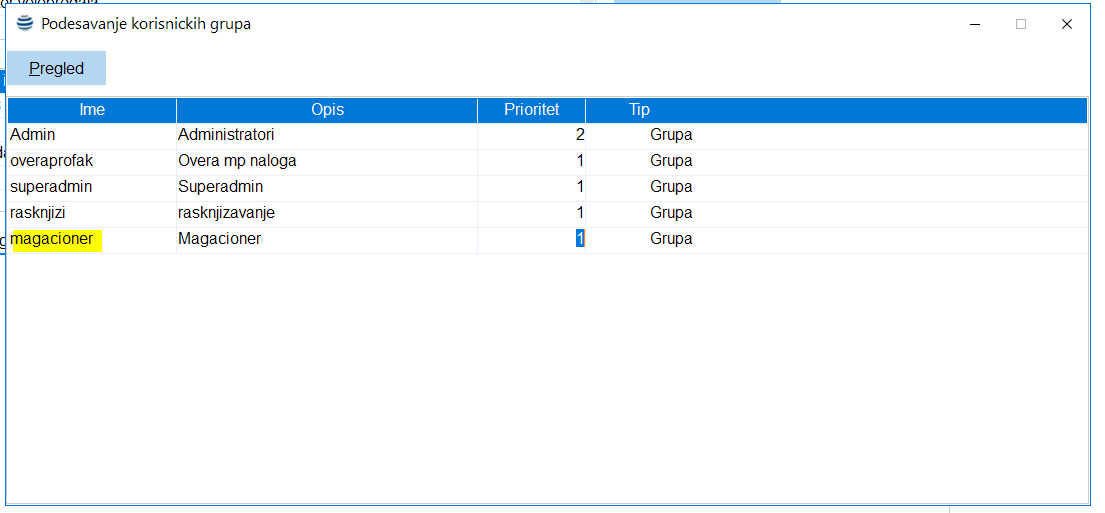Select the Admin group row
Viewport: 1105px width, 513px height.
click(x=33, y=135)
